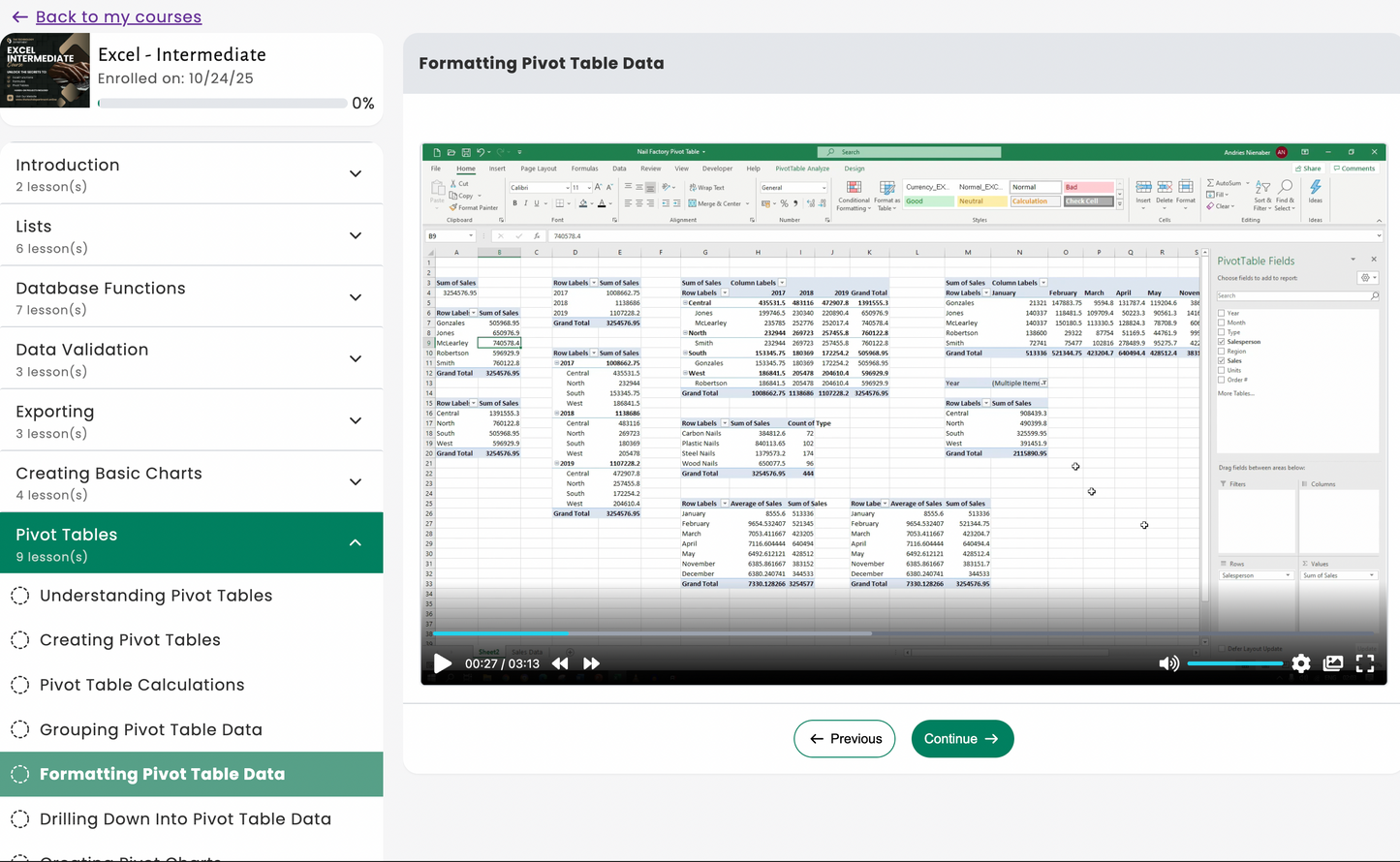The height and width of the screenshot is (862, 1400).
Task: Select the Format Painter tool
Action: point(474,207)
